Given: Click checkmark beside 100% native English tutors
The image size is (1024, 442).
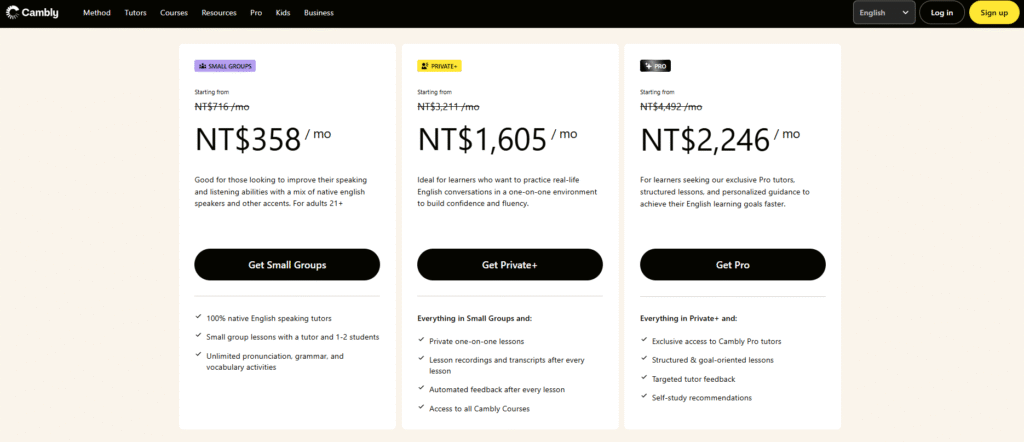Looking at the screenshot, I should (x=198, y=318).
